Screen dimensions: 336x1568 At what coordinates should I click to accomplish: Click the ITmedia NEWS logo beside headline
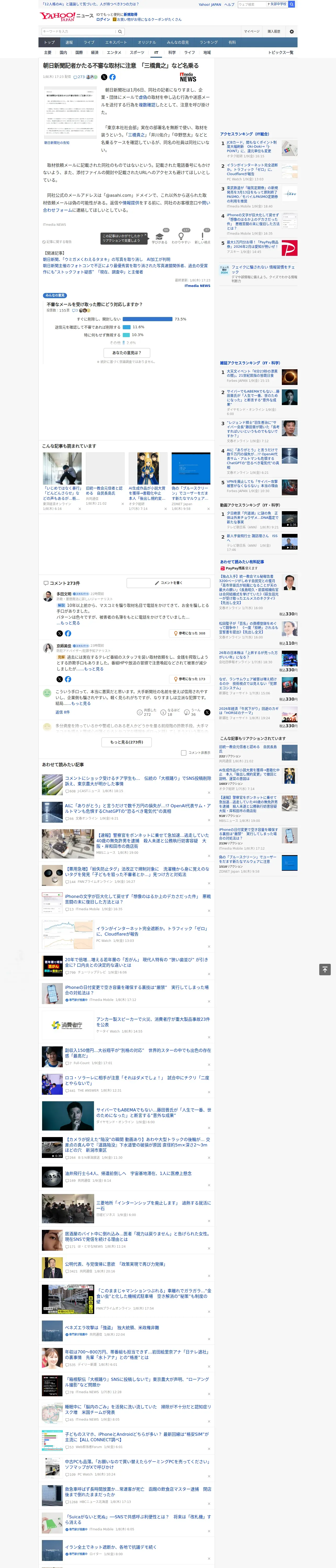pos(188,77)
